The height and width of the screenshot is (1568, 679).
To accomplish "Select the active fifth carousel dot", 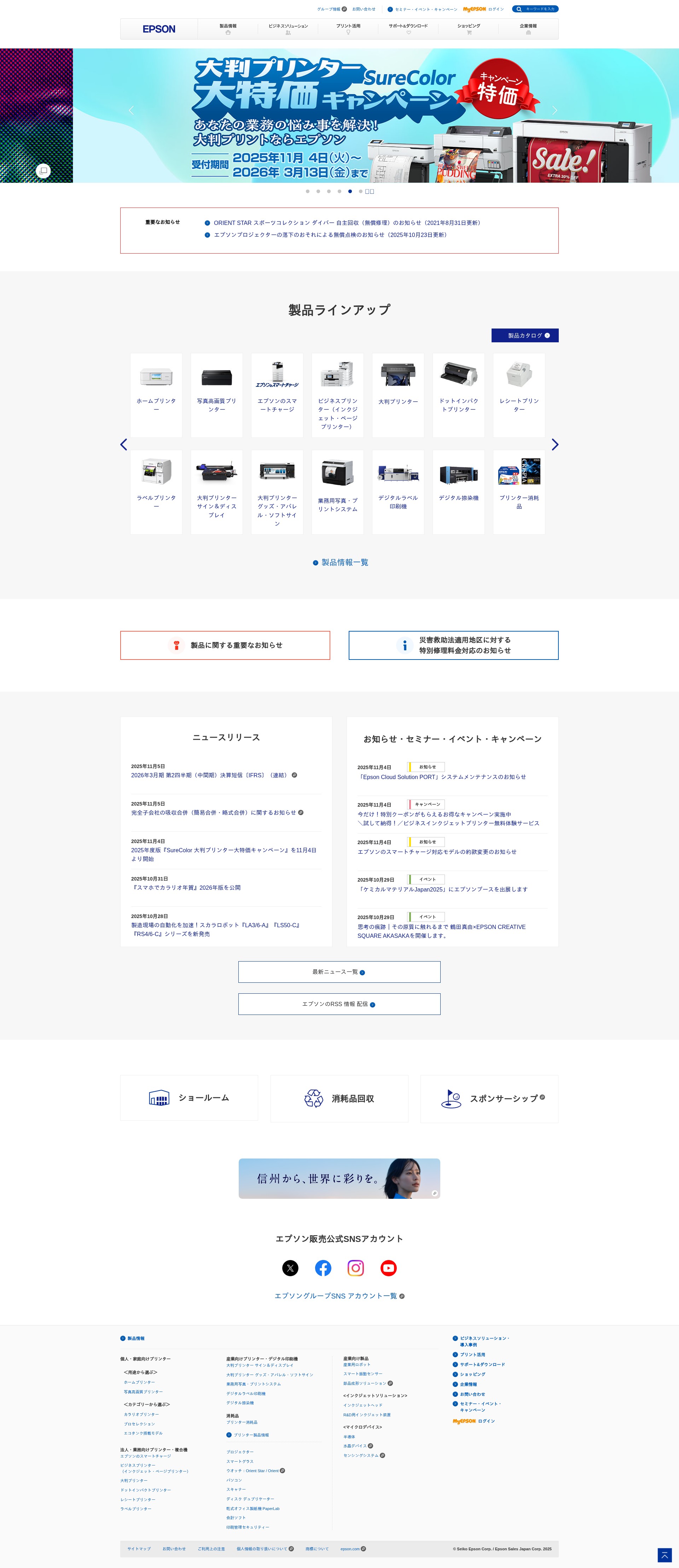I will [x=350, y=191].
